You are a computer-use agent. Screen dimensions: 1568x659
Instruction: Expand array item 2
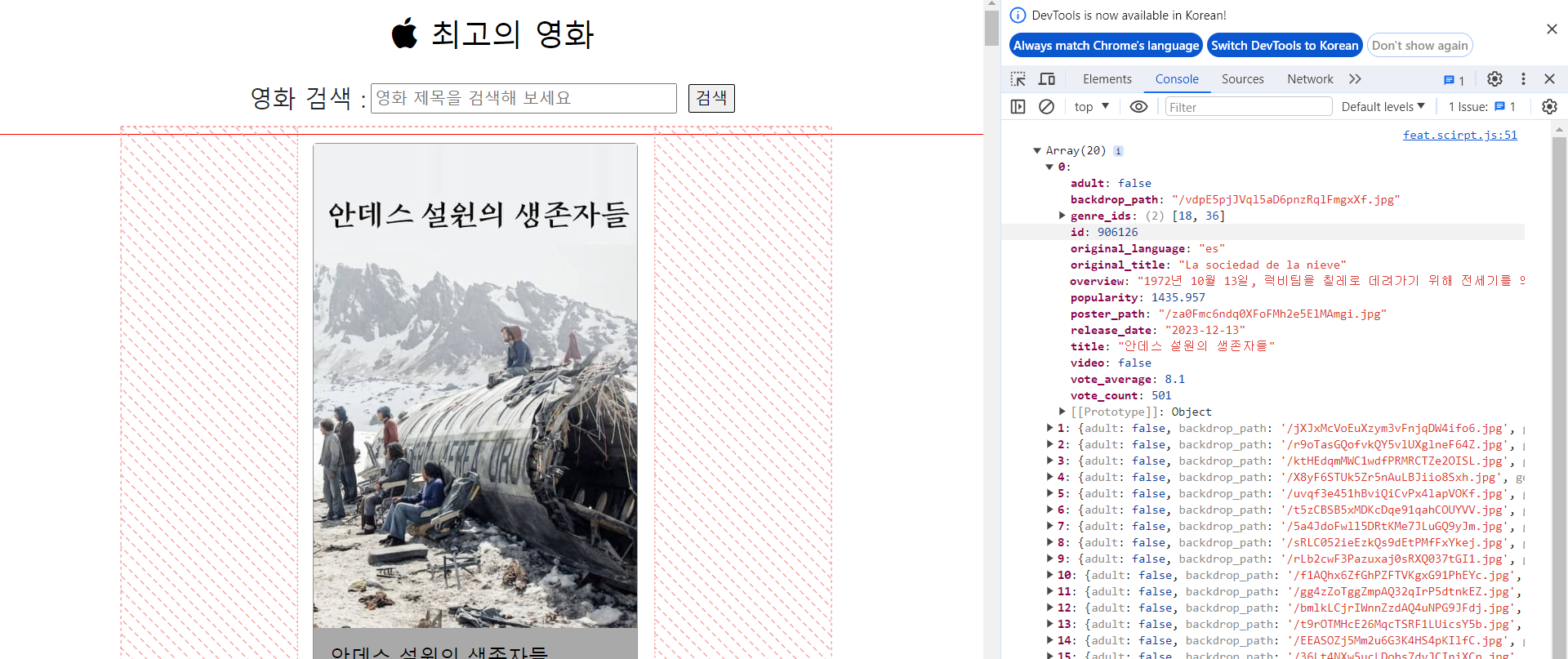[1050, 444]
